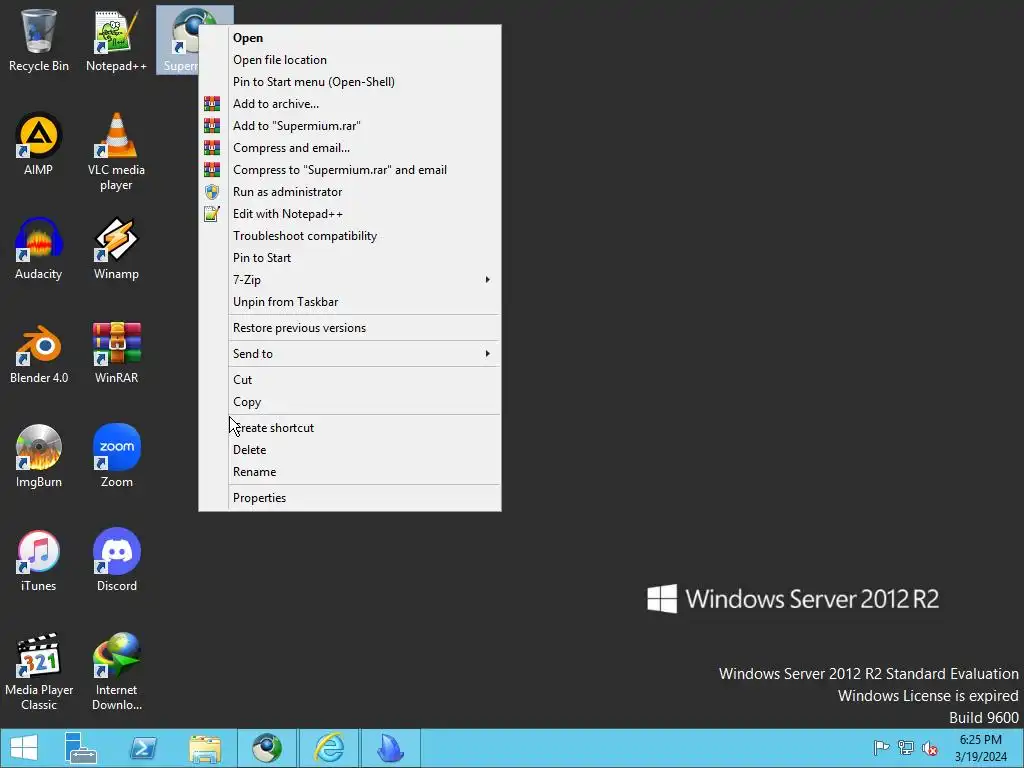The image size is (1024, 768).
Task: Select Compress to "Supermium.rar" and email
Action: pos(349,170)
